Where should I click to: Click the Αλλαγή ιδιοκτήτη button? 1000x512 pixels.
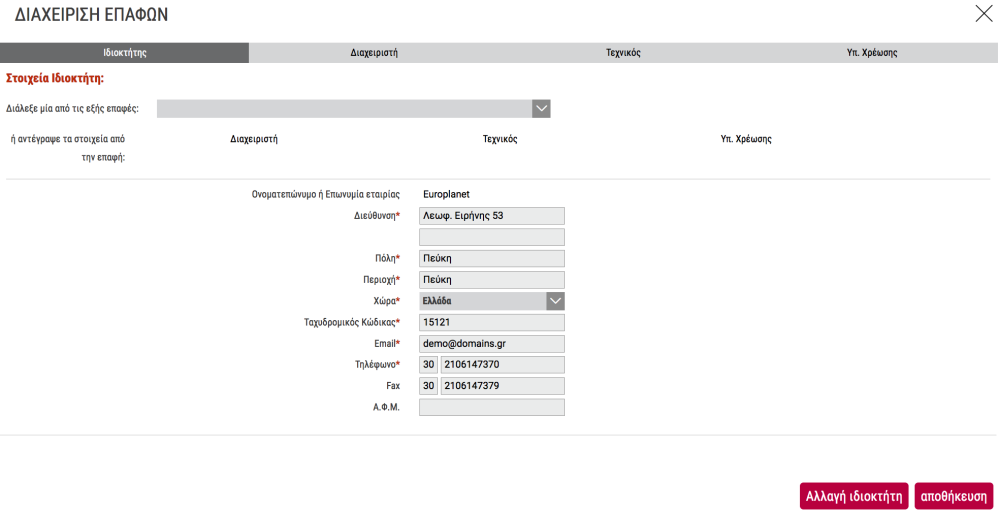pyautogui.click(x=854, y=496)
